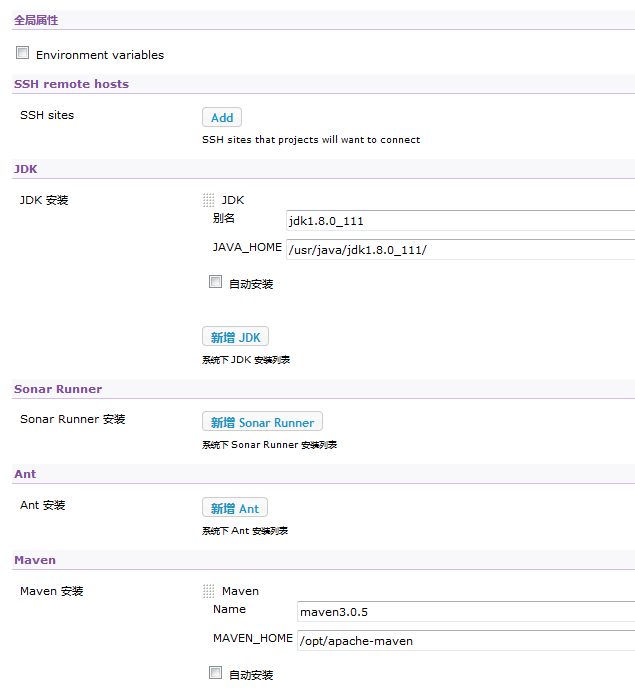Click the text '系统下 JDK 安装列表'
The height and width of the screenshot is (688, 635).
click(x=246, y=360)
